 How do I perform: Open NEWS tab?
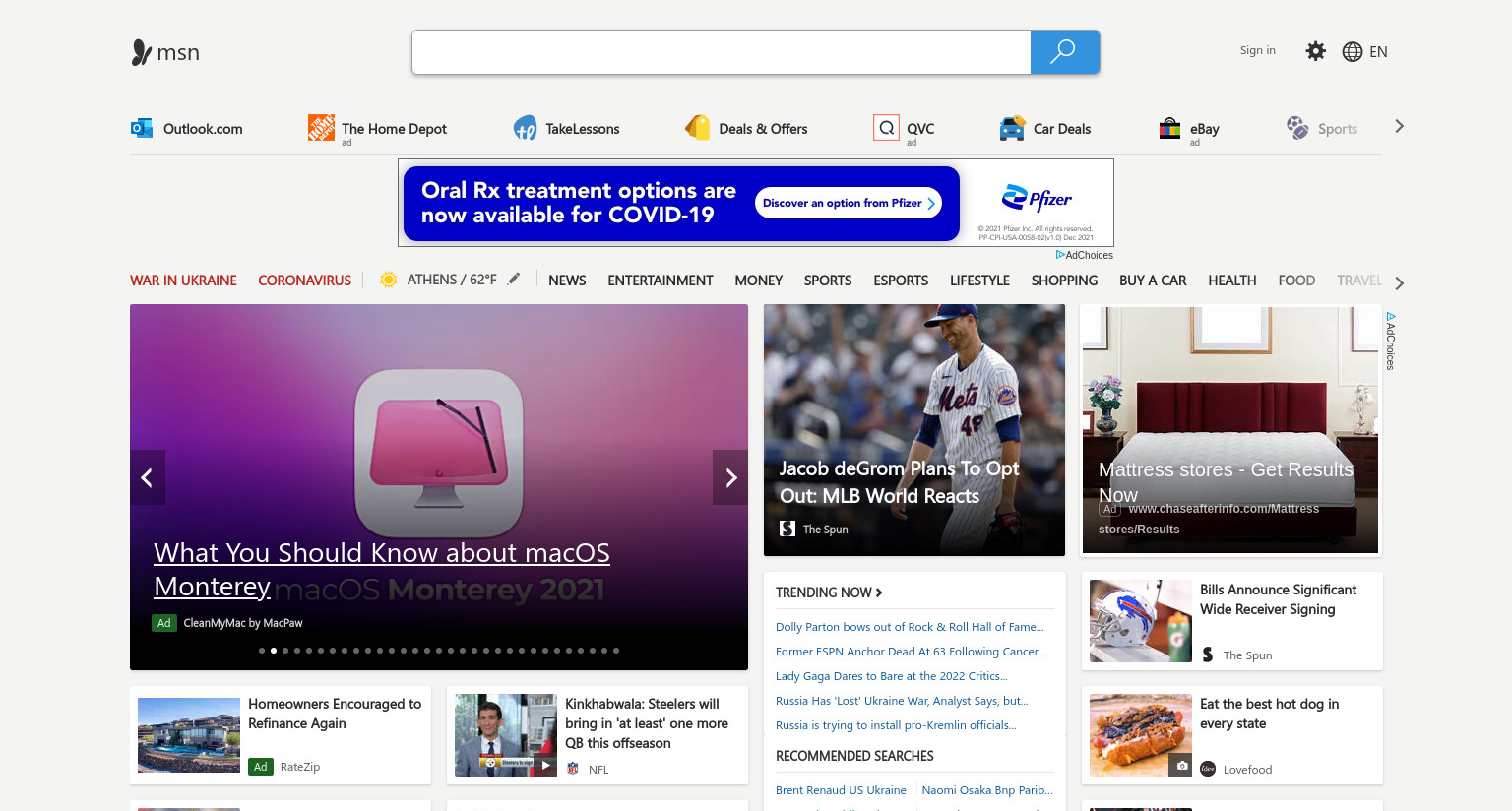pos(567,281)
